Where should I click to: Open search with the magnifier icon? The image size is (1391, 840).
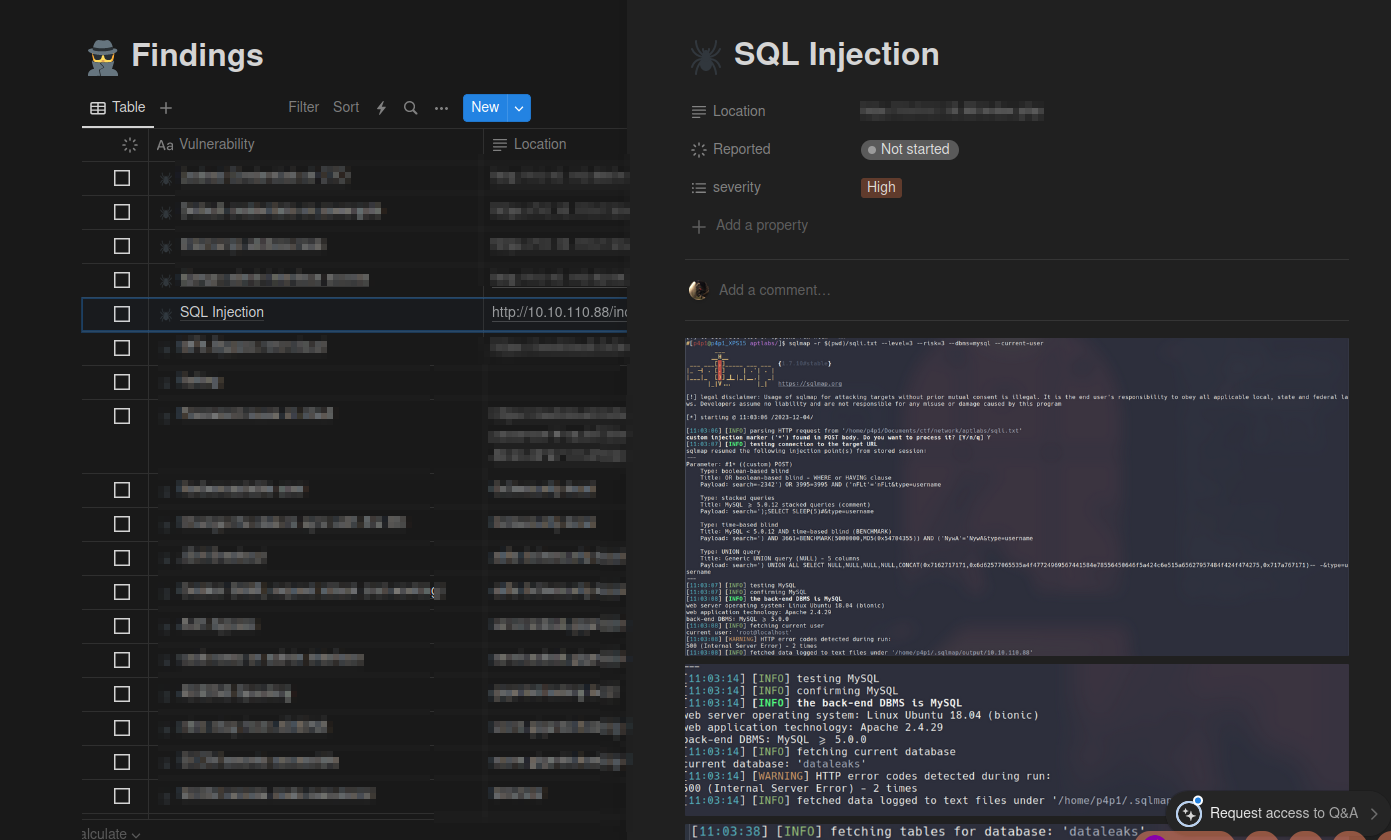[410, 108]
